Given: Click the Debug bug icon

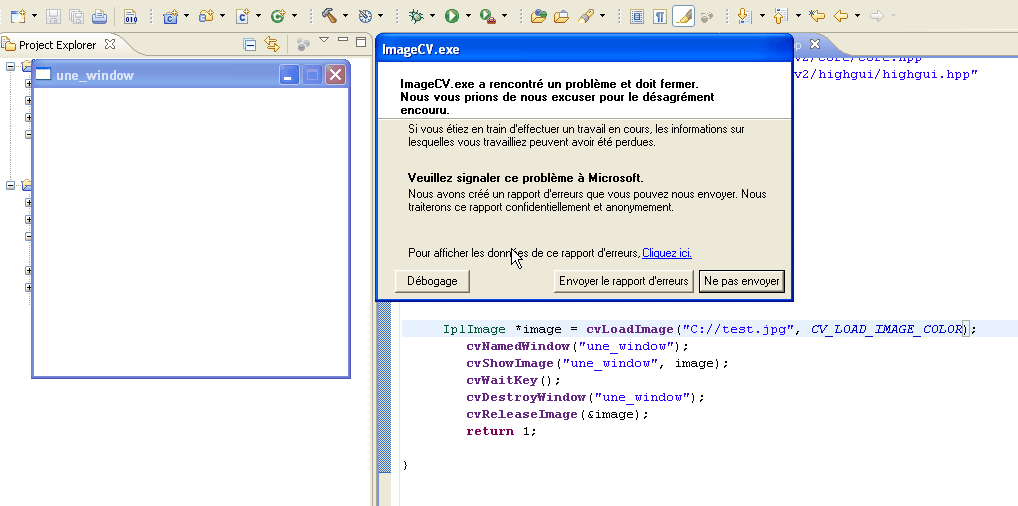Looking at the screenshot, I should pos(416,16).
